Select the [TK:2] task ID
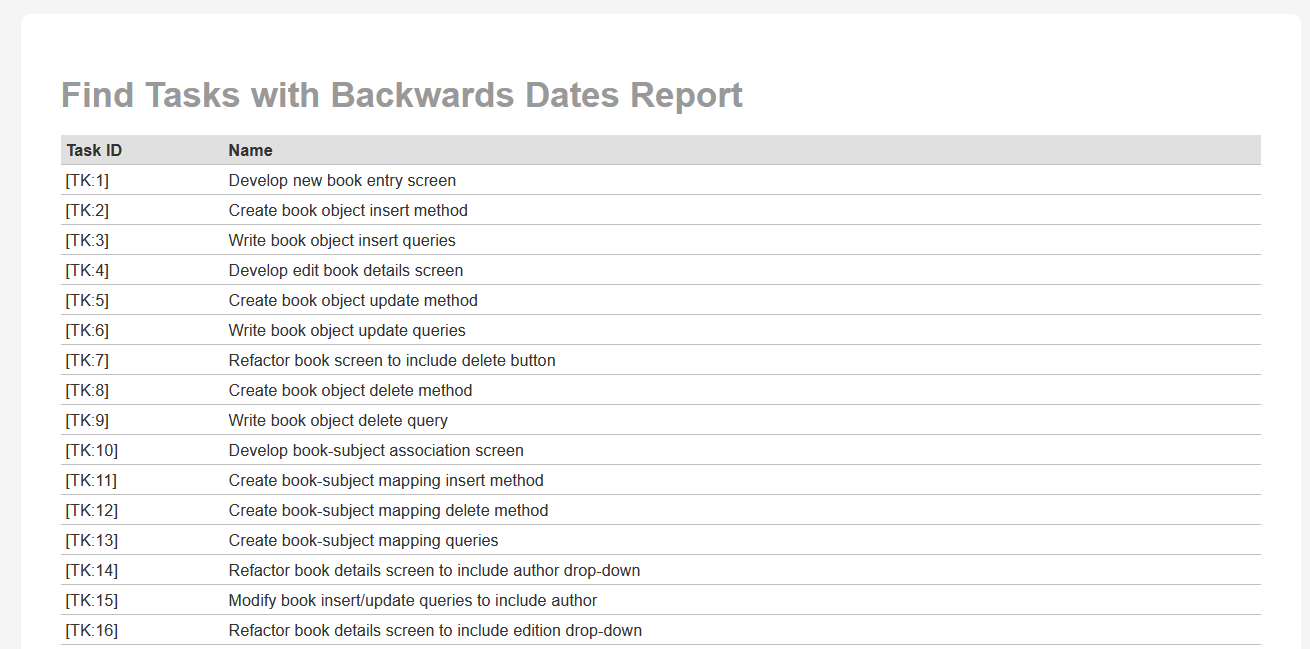This screenshot has height=649, width=1310. point(87,210)
